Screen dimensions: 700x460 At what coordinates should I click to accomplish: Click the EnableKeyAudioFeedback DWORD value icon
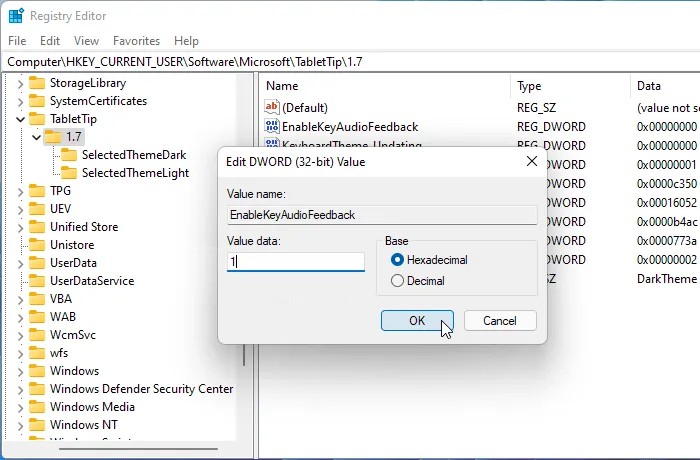(x=271, y=126)
